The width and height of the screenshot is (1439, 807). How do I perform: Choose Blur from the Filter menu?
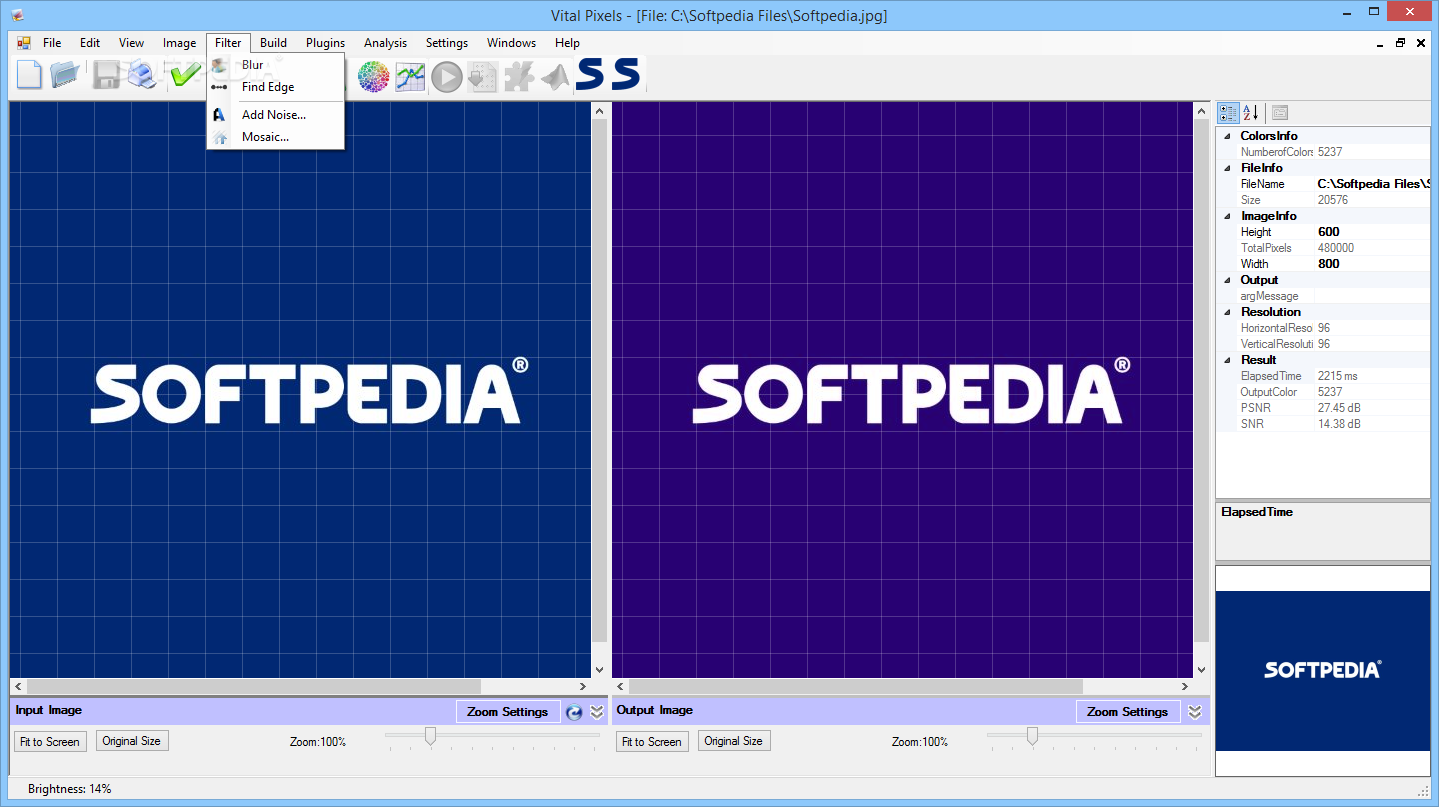tap(276, 65)
